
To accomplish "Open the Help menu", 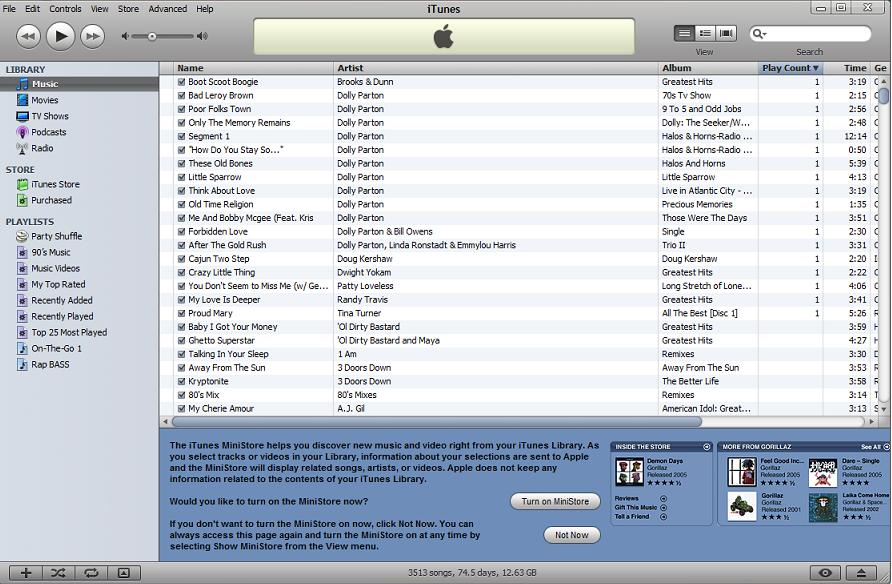I will 205,9.
